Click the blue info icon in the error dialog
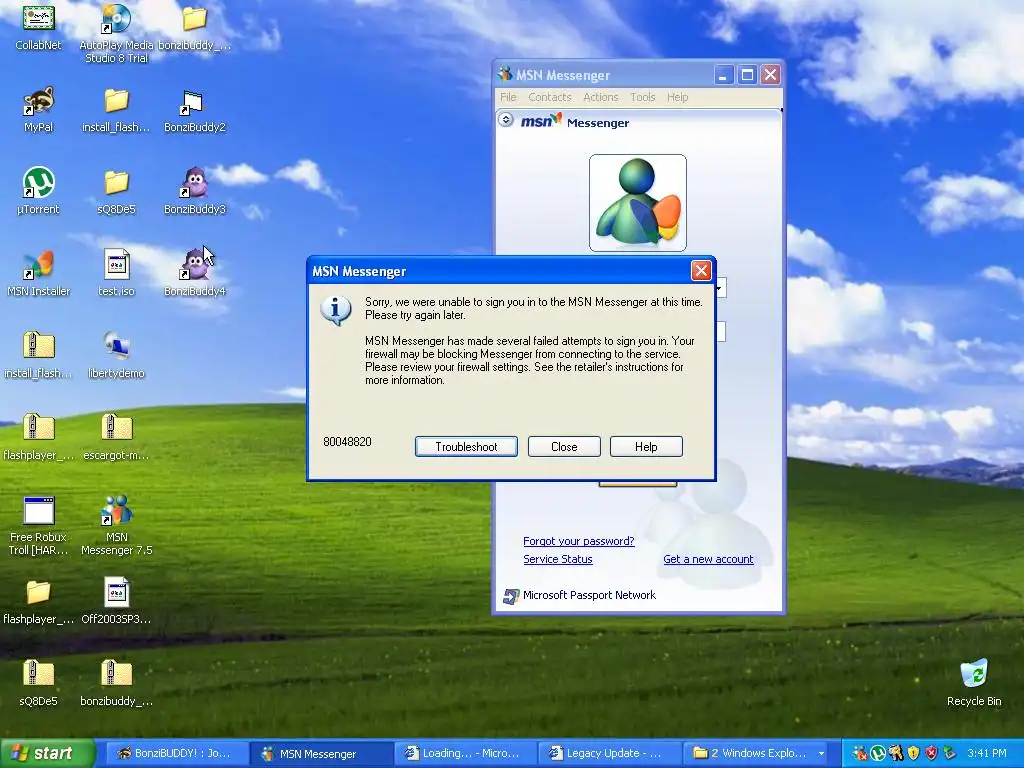The width and height of the screenshot is (1024, 768). tap(336, 311)
